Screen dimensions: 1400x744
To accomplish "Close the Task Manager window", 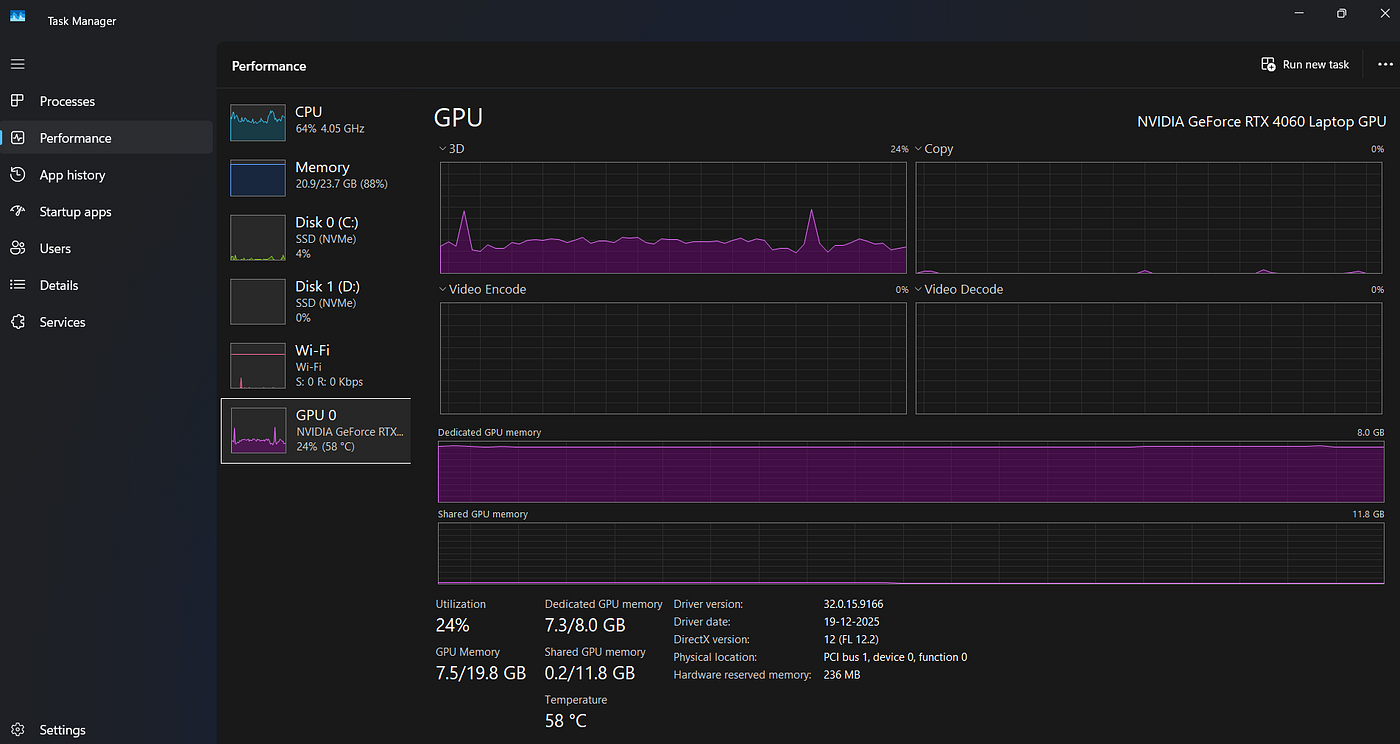I will [x=1385, y=13].
